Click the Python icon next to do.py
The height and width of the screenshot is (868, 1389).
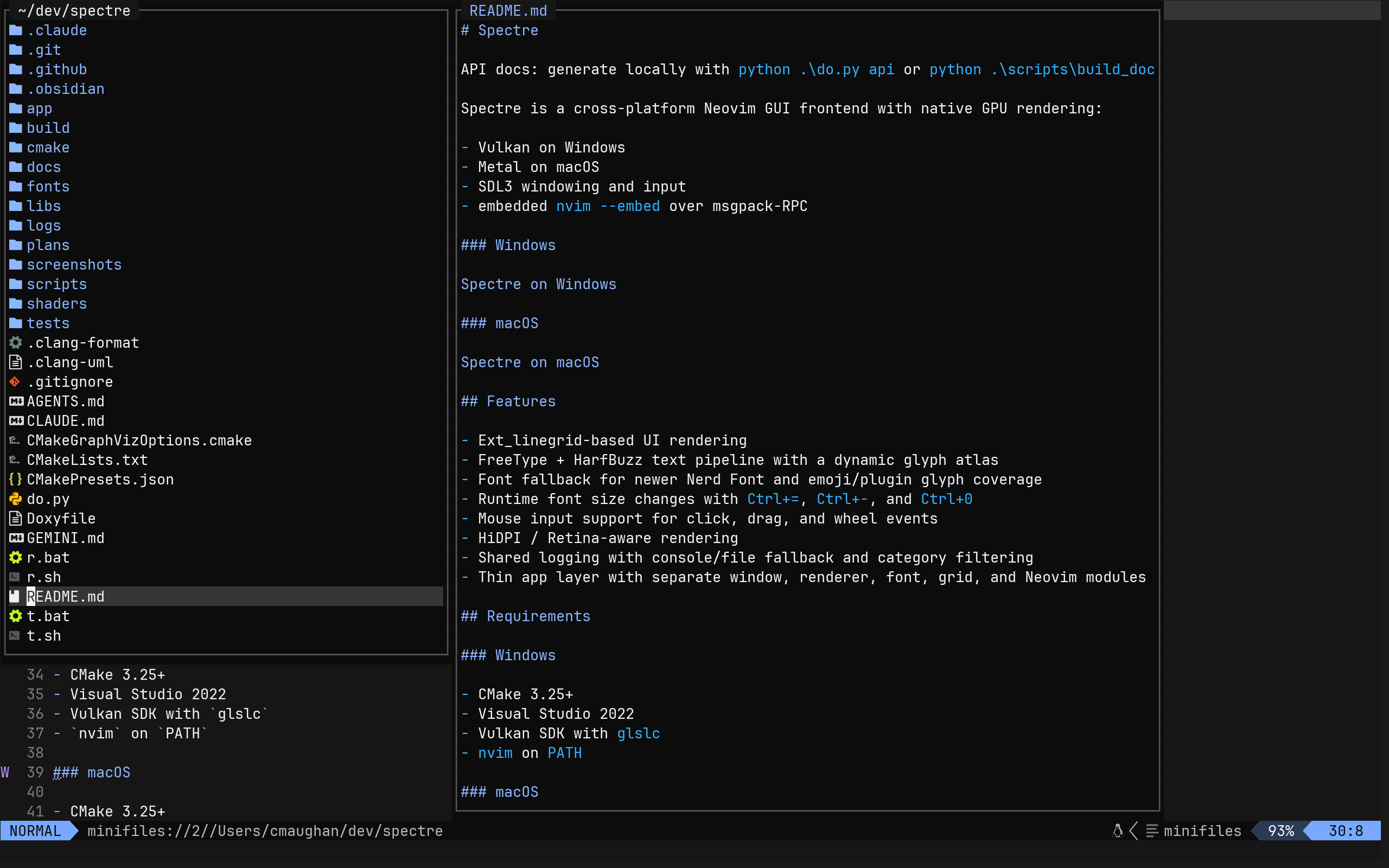pos(15,499)
